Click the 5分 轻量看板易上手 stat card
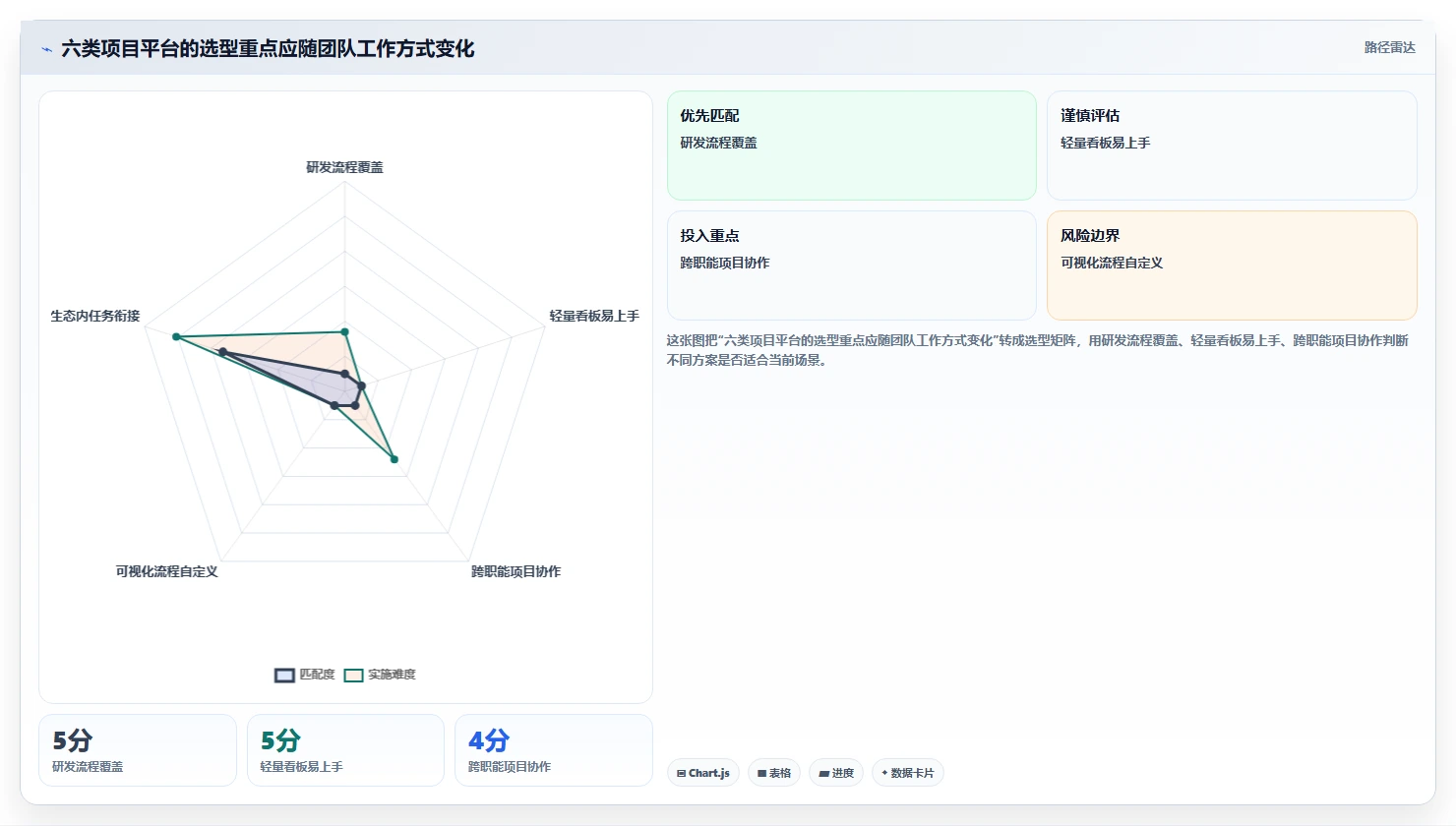Viewport: 1456px width, 826px height. (345, 750)
